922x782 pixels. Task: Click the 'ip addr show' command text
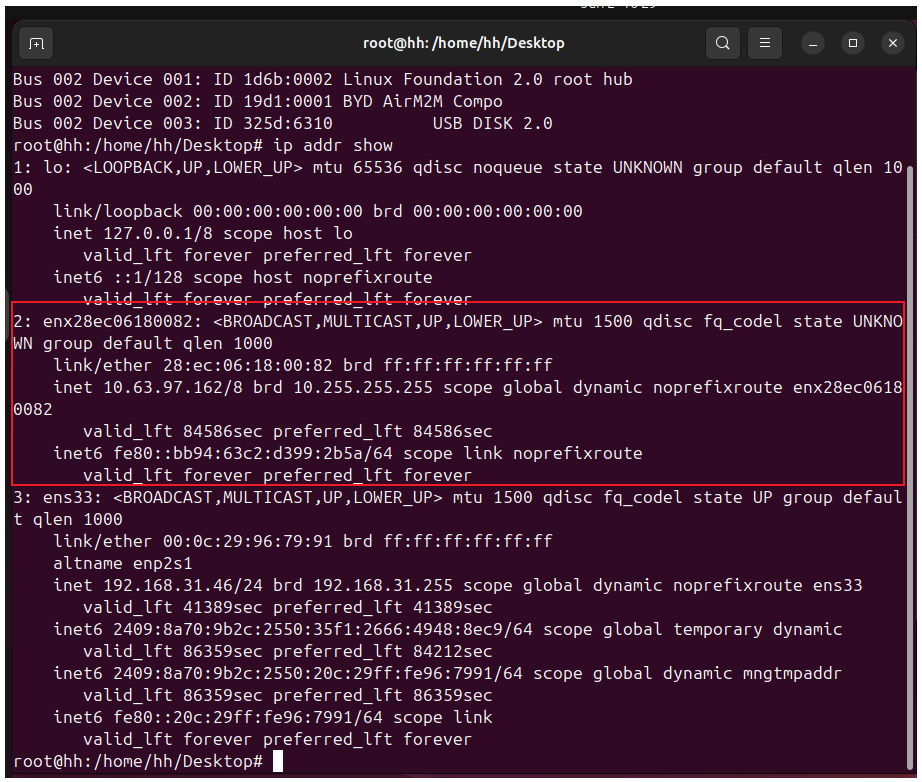[x=333, y=145]
